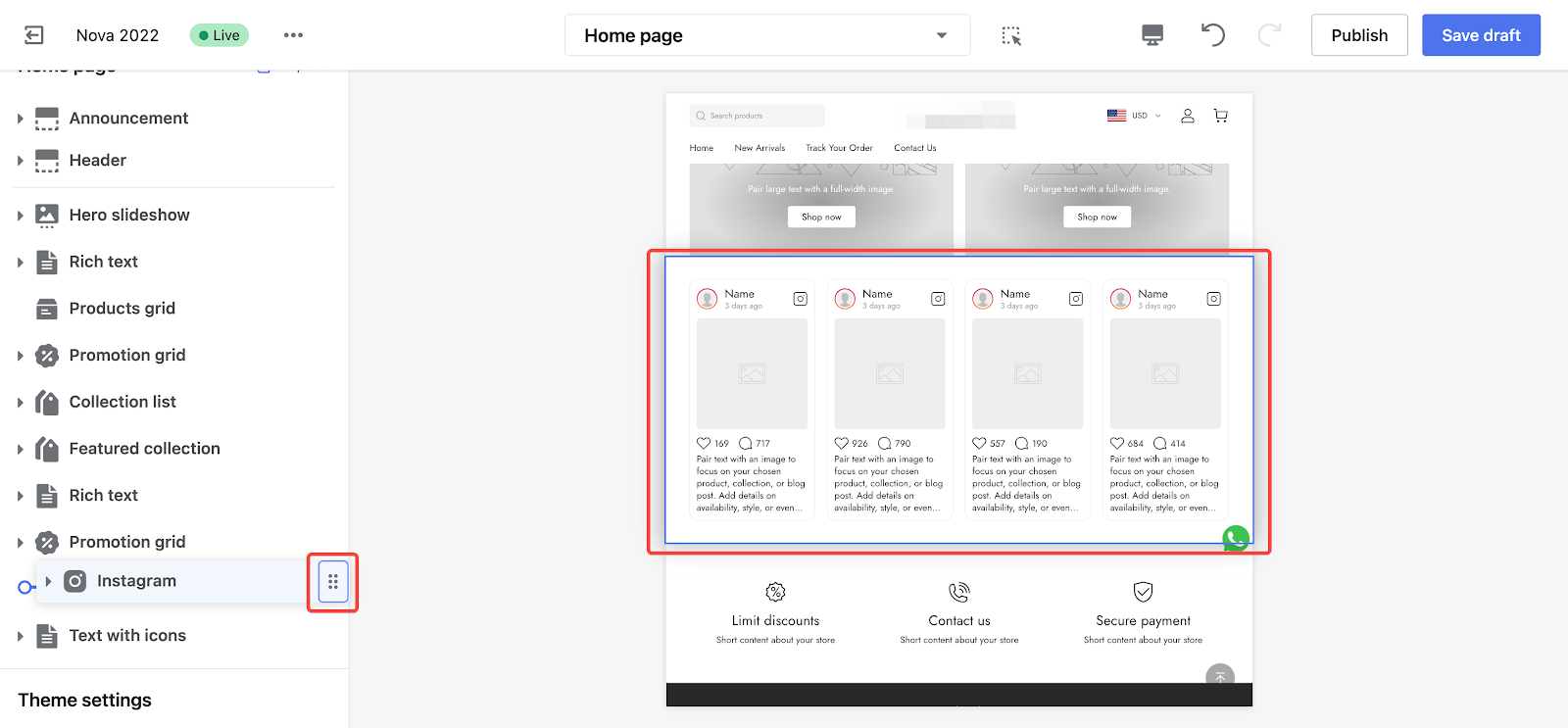The height and width of the screenshot is (728, 1568).
Task: Click the exit editor back icon
Action: pyautogui.click(x=33, y=35)
